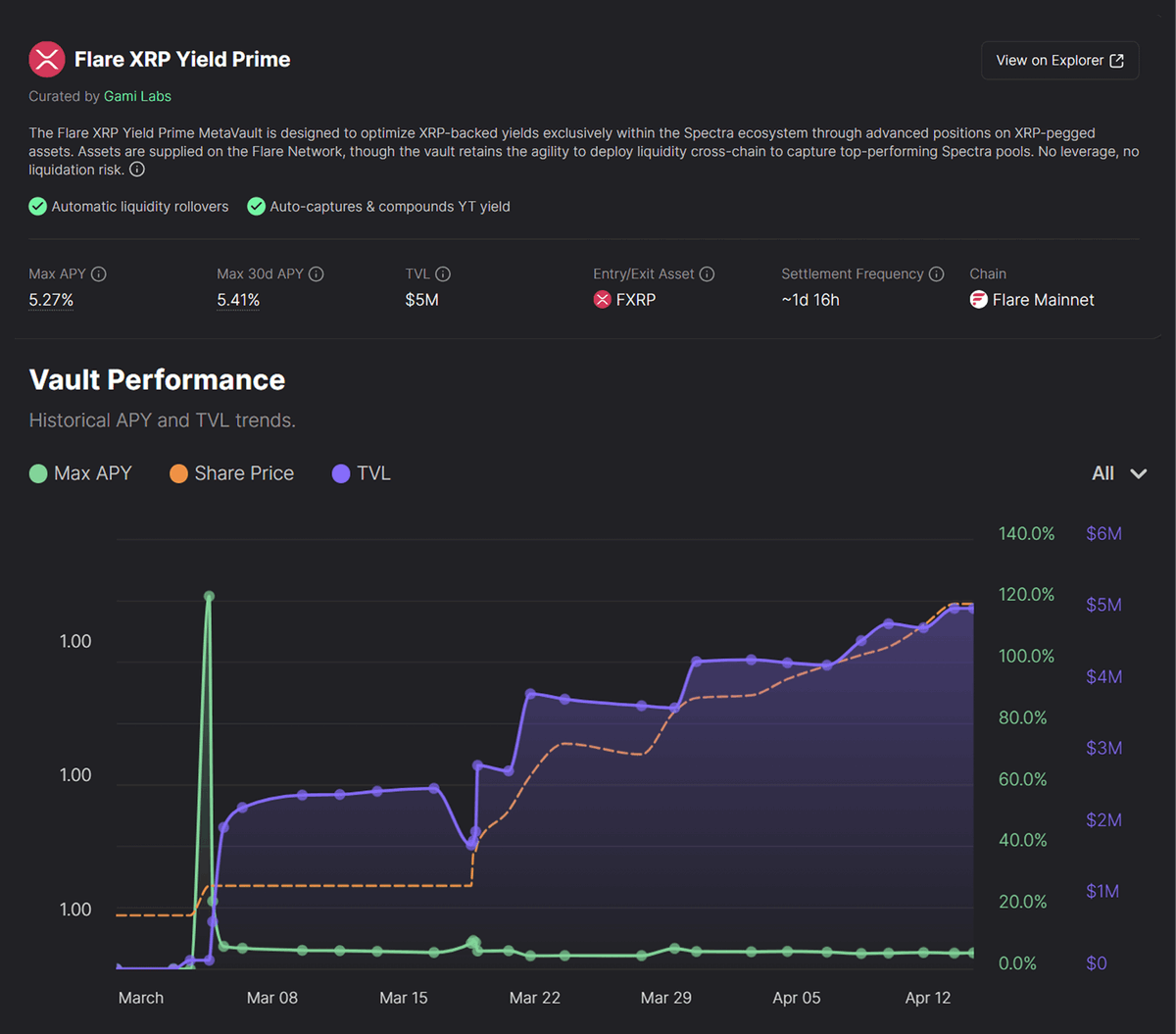Viewport: 1176px width, 1034px height.
Task: Click the $6M TVL axis label
Action: point(1103,534)
